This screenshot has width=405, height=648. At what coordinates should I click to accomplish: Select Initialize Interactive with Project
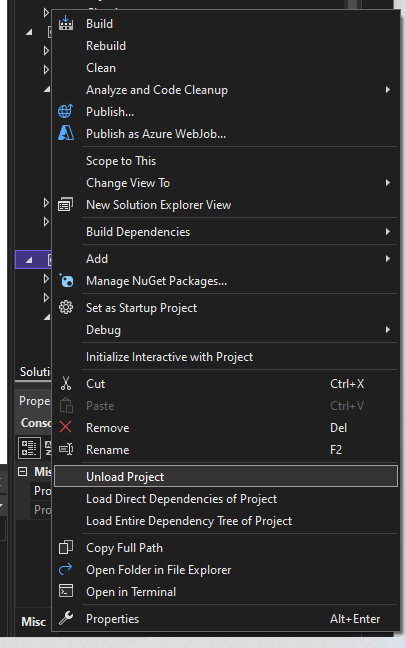pyautogui.click(x=226, y=357)
